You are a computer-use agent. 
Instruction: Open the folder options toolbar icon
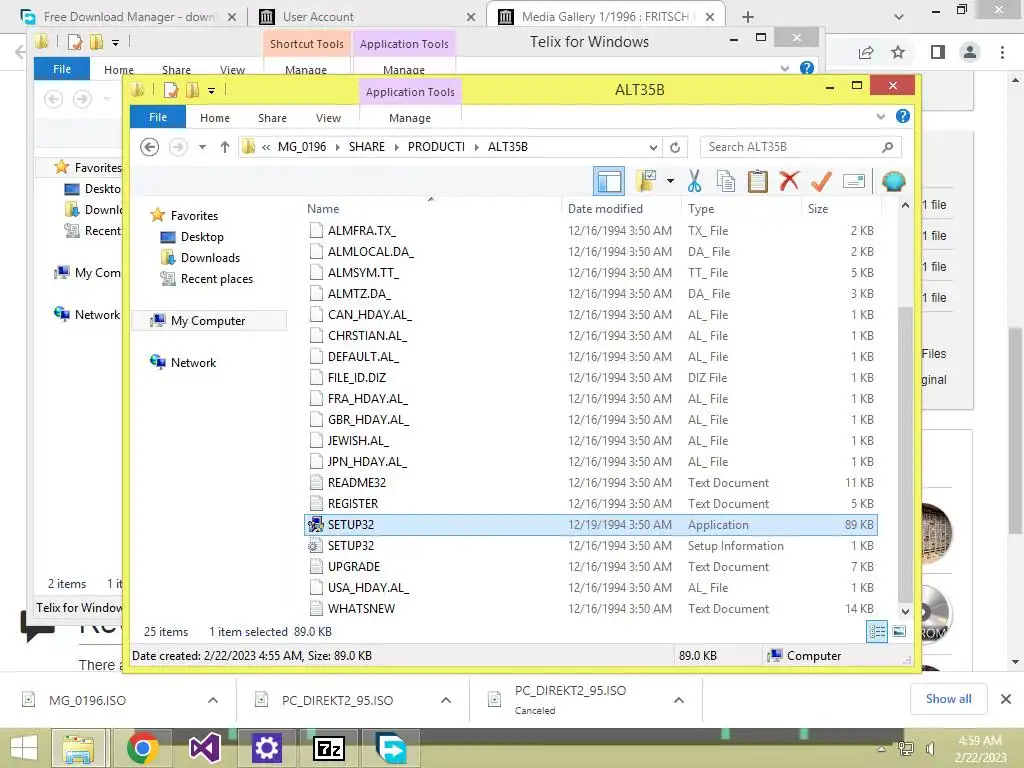pyautogui.click(x=646, y=181)
